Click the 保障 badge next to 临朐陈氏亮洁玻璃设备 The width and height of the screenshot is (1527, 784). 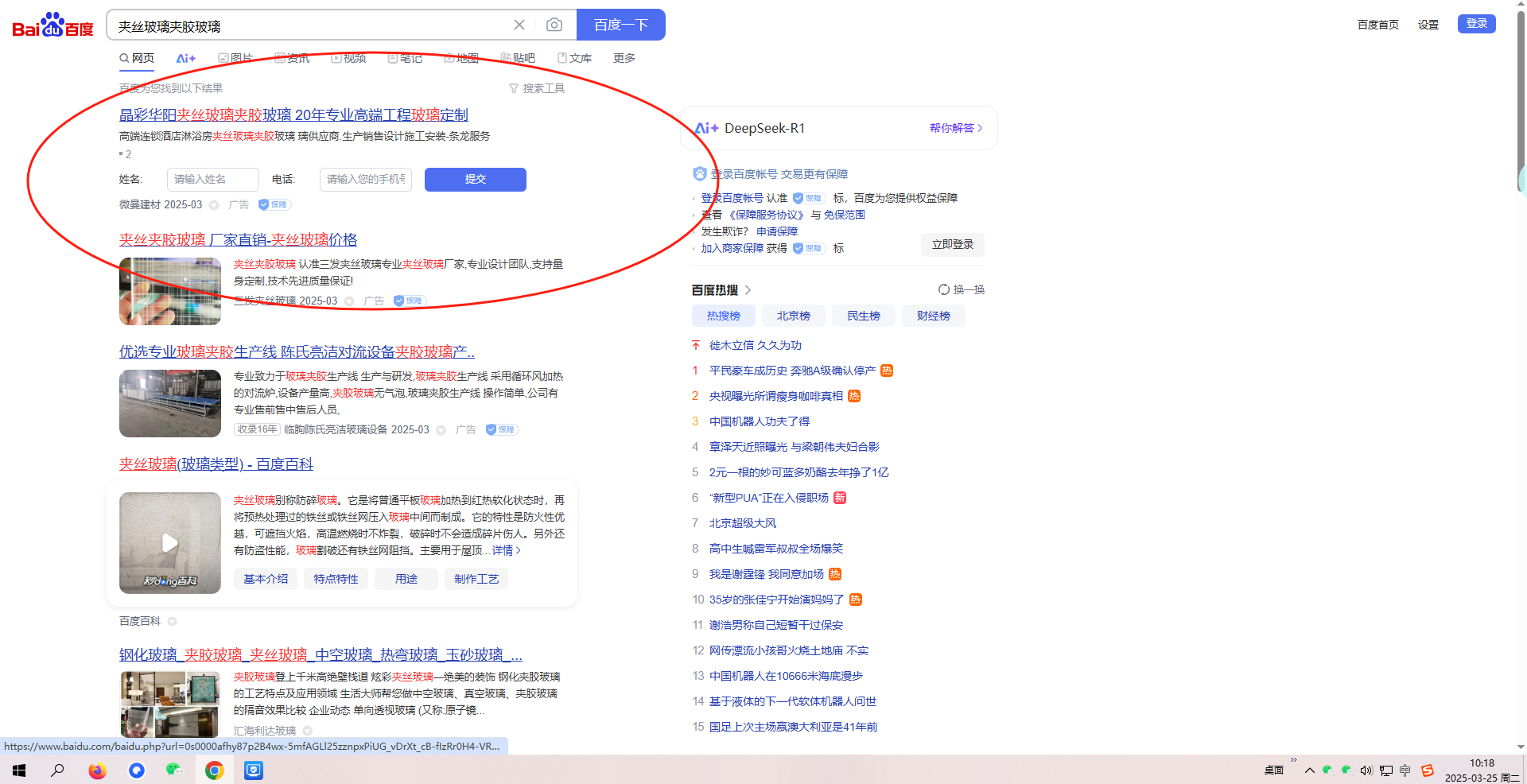[x=502, y=429]
